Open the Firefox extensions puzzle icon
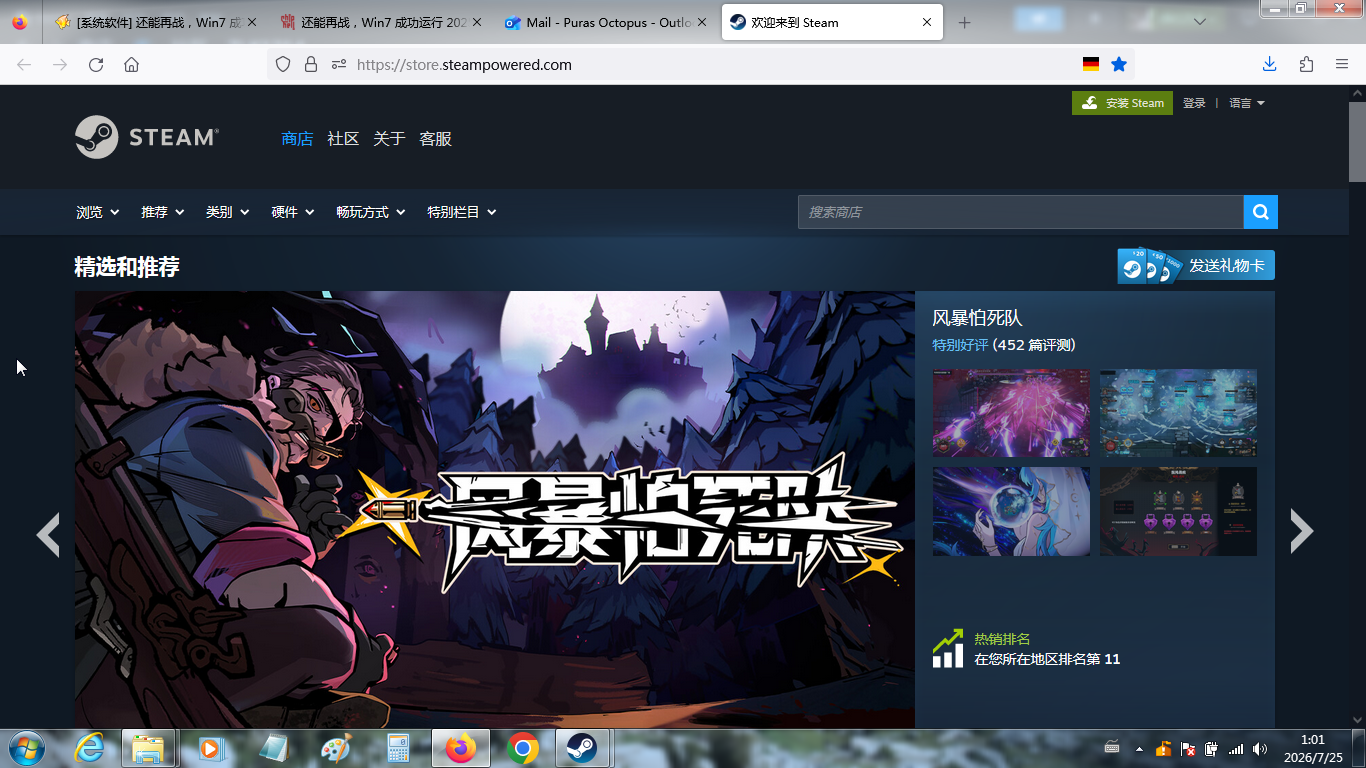Image resolution: width=1366 pixels, height=768 pixels. (1306, 64)
